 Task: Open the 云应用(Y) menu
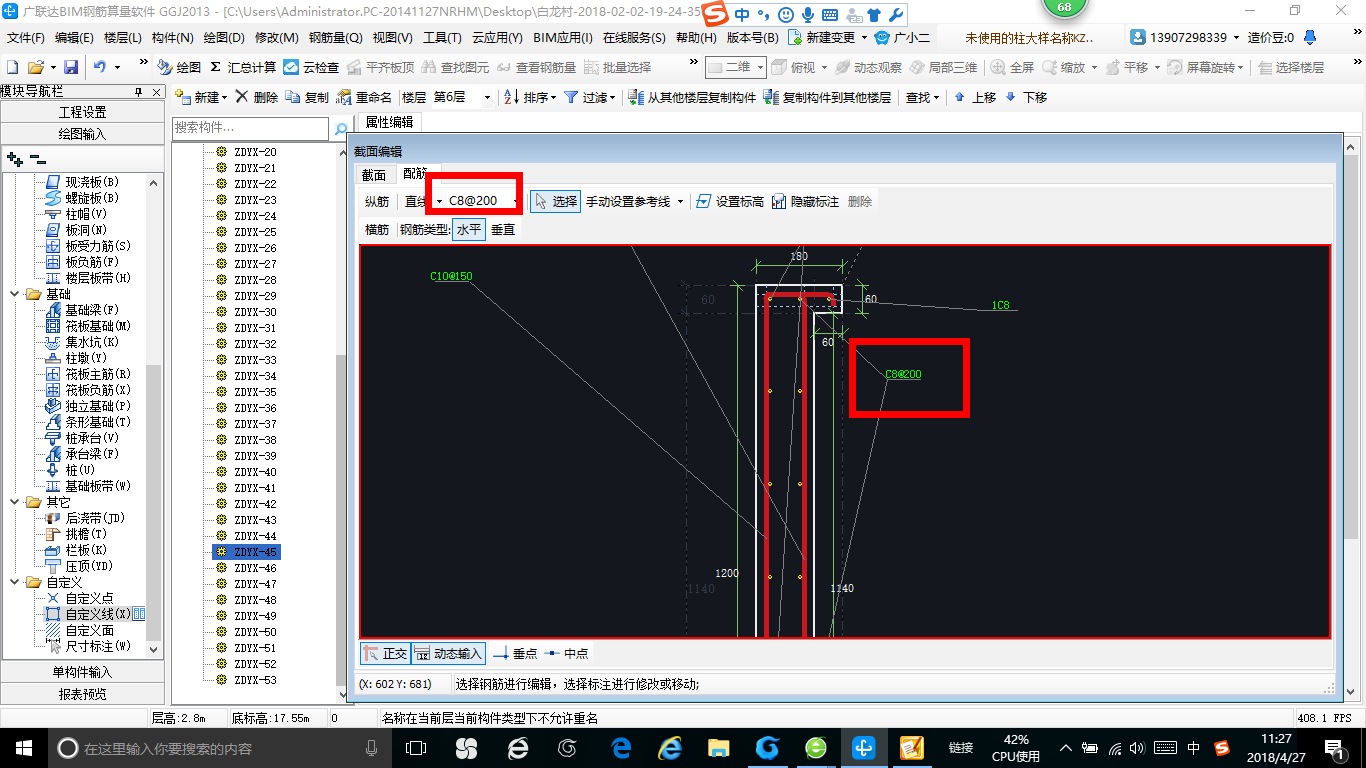pyautogui.click(x=498, y=37)
